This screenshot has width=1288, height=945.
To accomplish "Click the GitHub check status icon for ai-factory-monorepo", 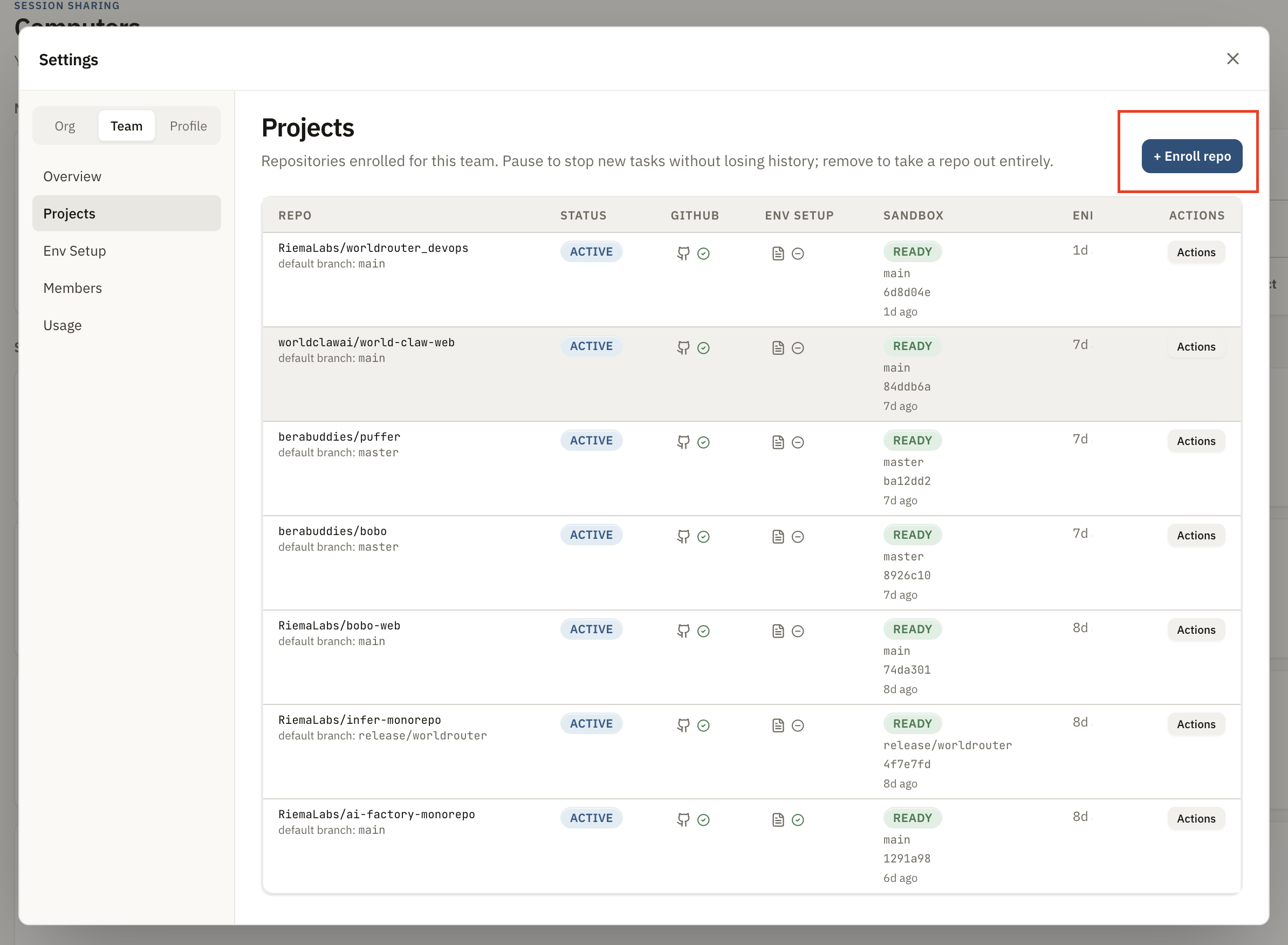I will (x=703, y=820).
